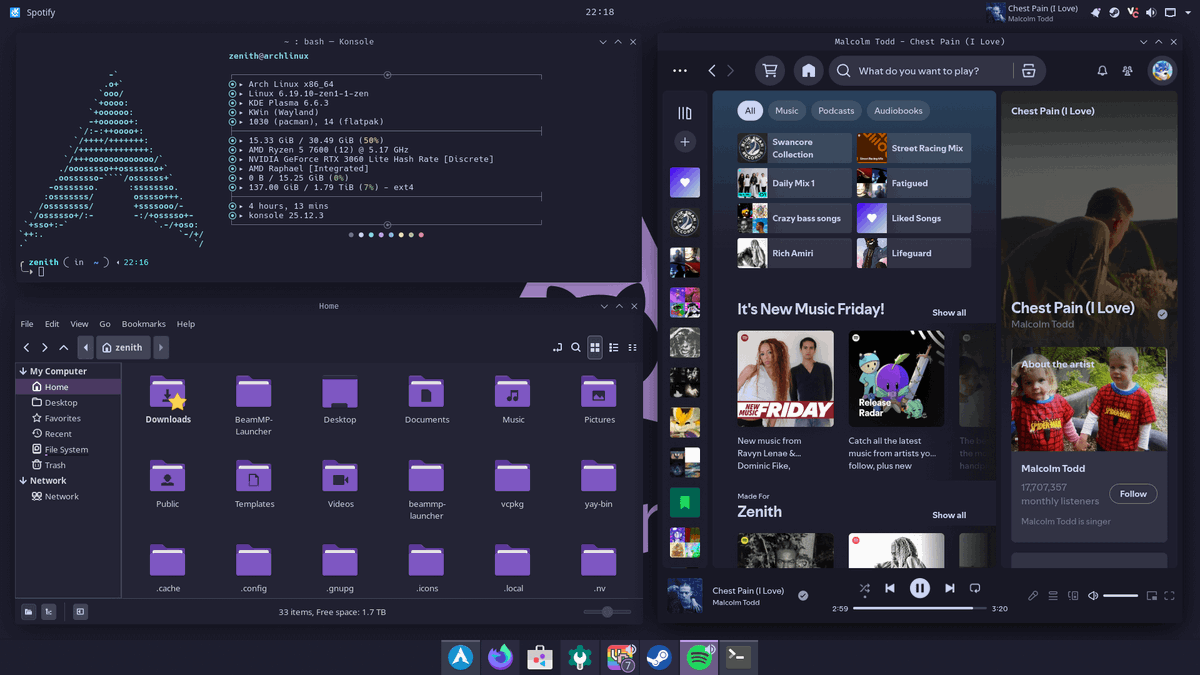Collapse Network section in sidebar
Screen dimensions: 1200x675
click(x=23, y=480)
